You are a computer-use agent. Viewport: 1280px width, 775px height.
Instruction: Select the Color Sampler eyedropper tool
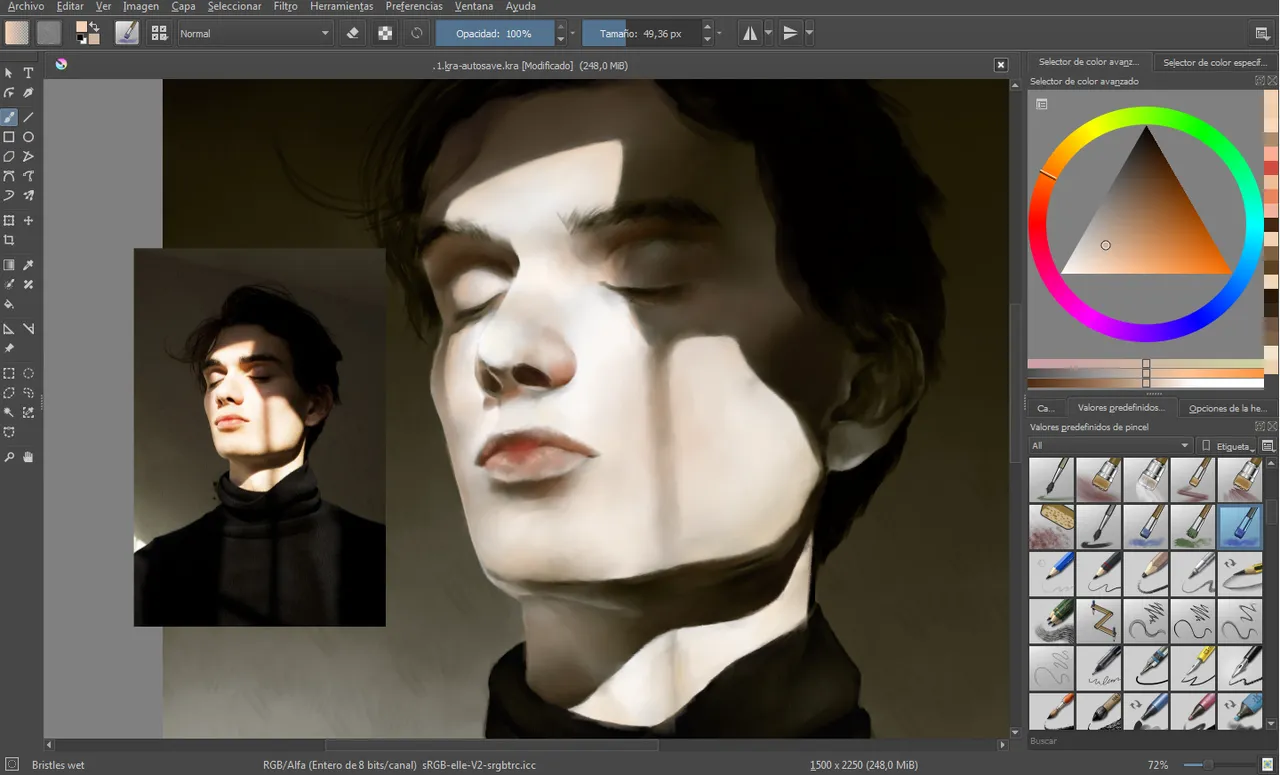(28, 265)
